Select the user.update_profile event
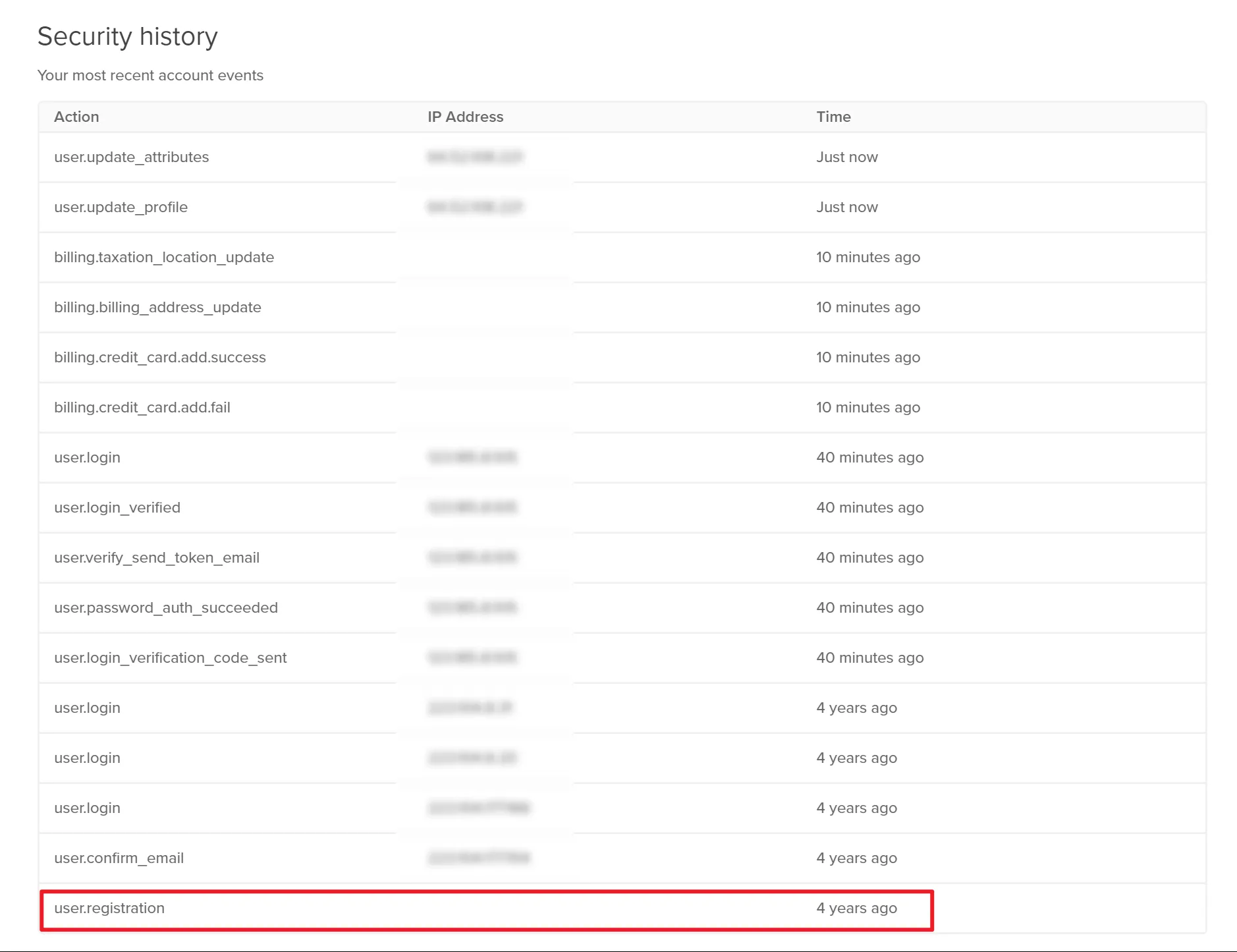The width and height of the screenshot is (1237, 952). click(121, 207)
